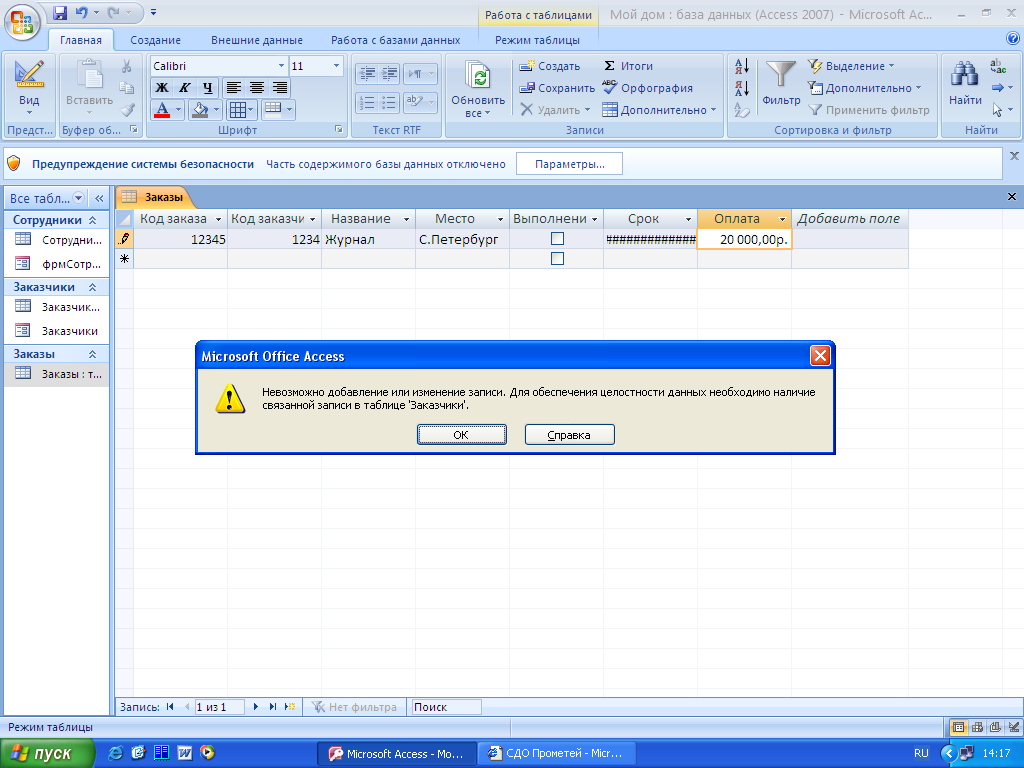This screenshot has width=1024, height=768.
Task: Click the Поиск search field
Action: click(x=447, y=707)
